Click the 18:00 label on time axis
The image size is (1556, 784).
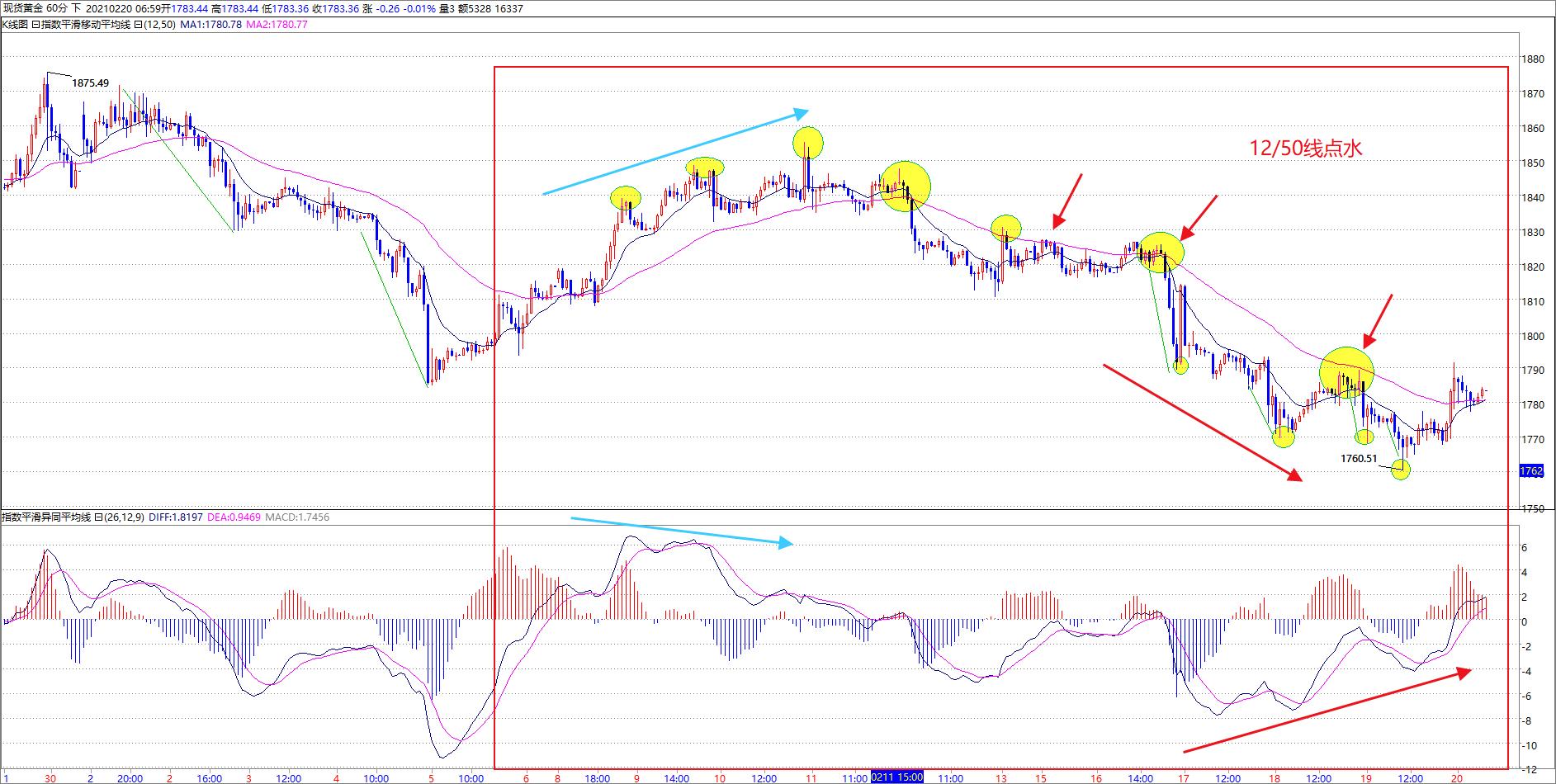(x=597, y=777)
